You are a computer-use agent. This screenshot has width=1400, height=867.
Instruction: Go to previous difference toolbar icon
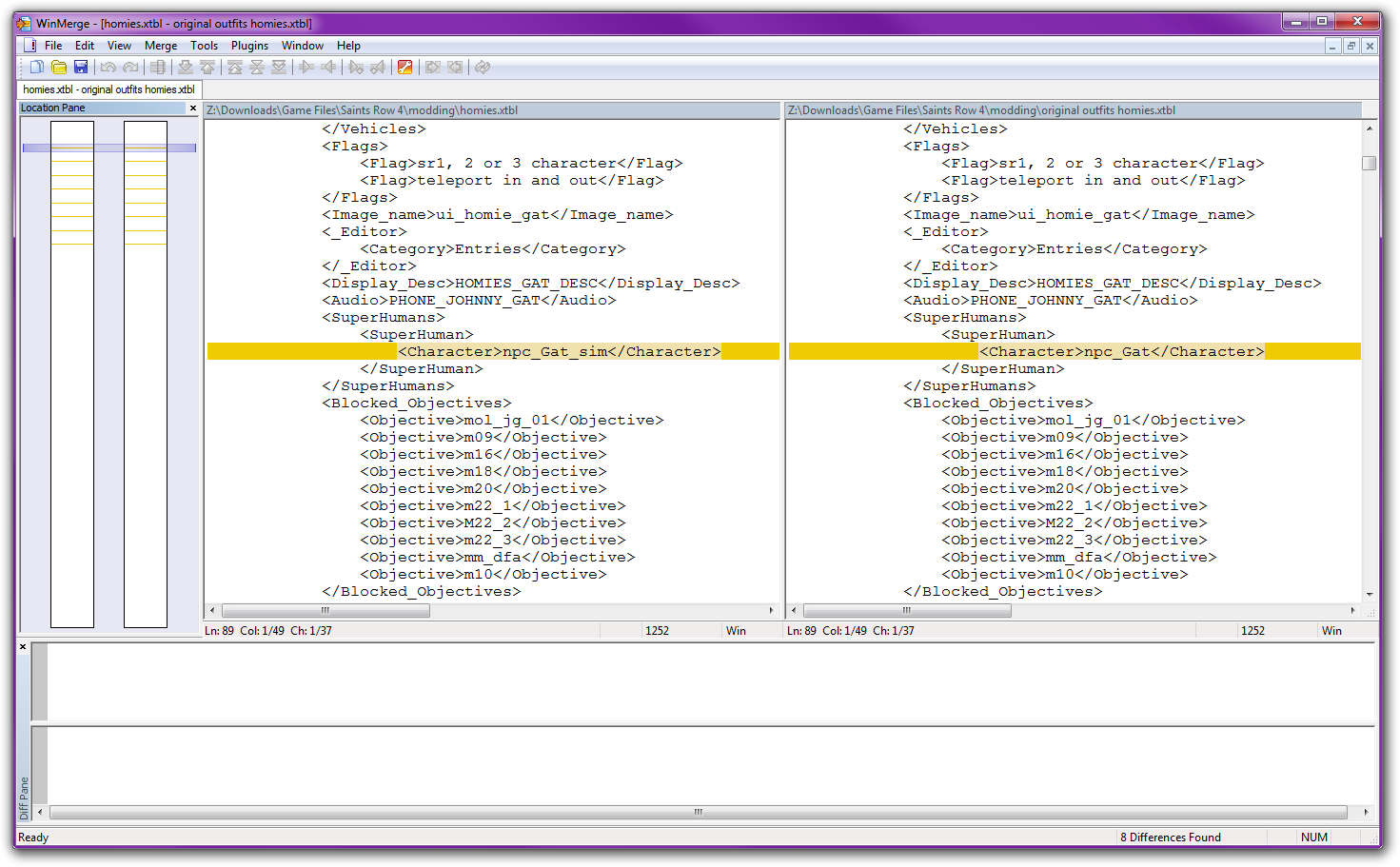[207, 67]
